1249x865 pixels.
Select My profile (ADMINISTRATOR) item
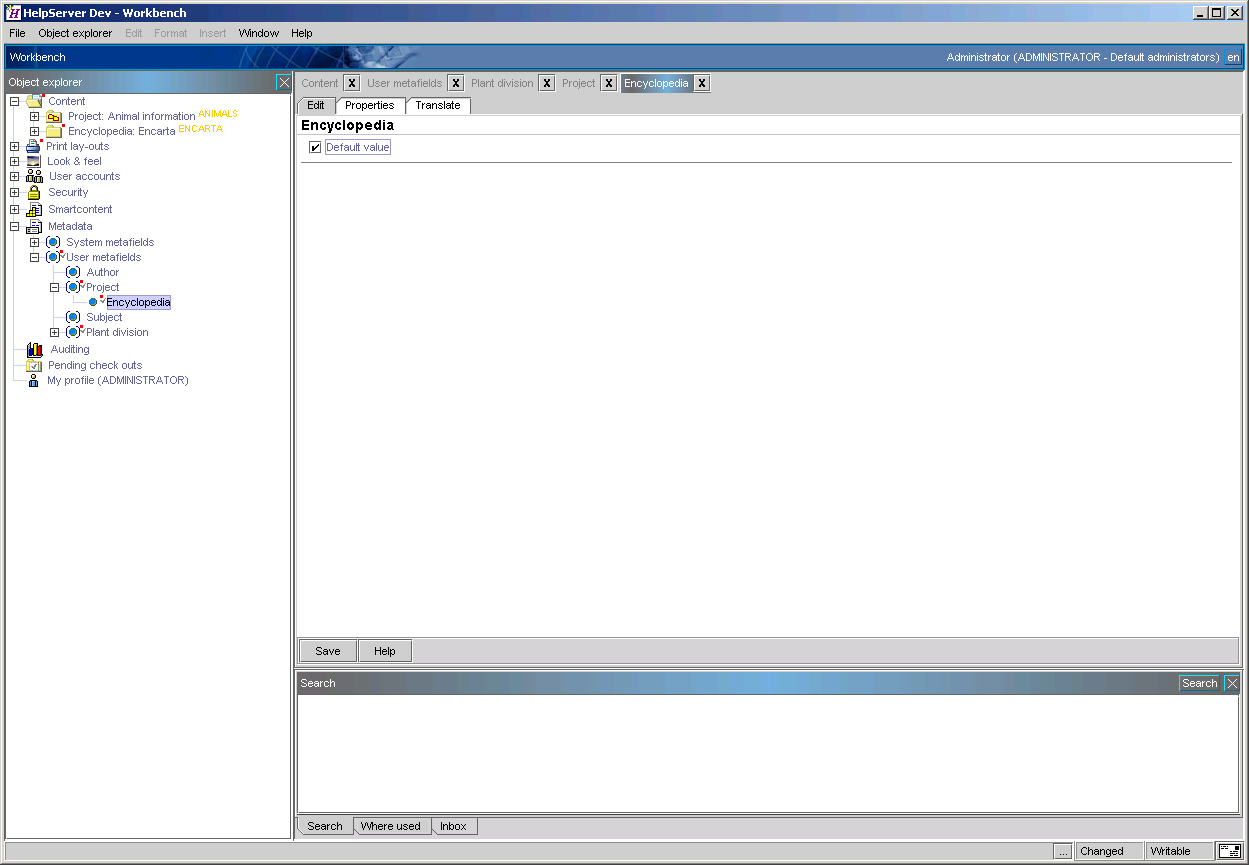point(118,380)
